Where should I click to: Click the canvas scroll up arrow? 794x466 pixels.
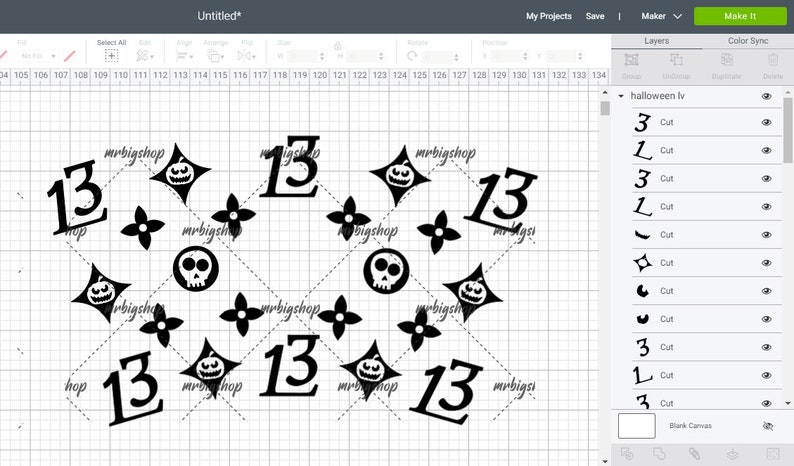tap(605, 93)
